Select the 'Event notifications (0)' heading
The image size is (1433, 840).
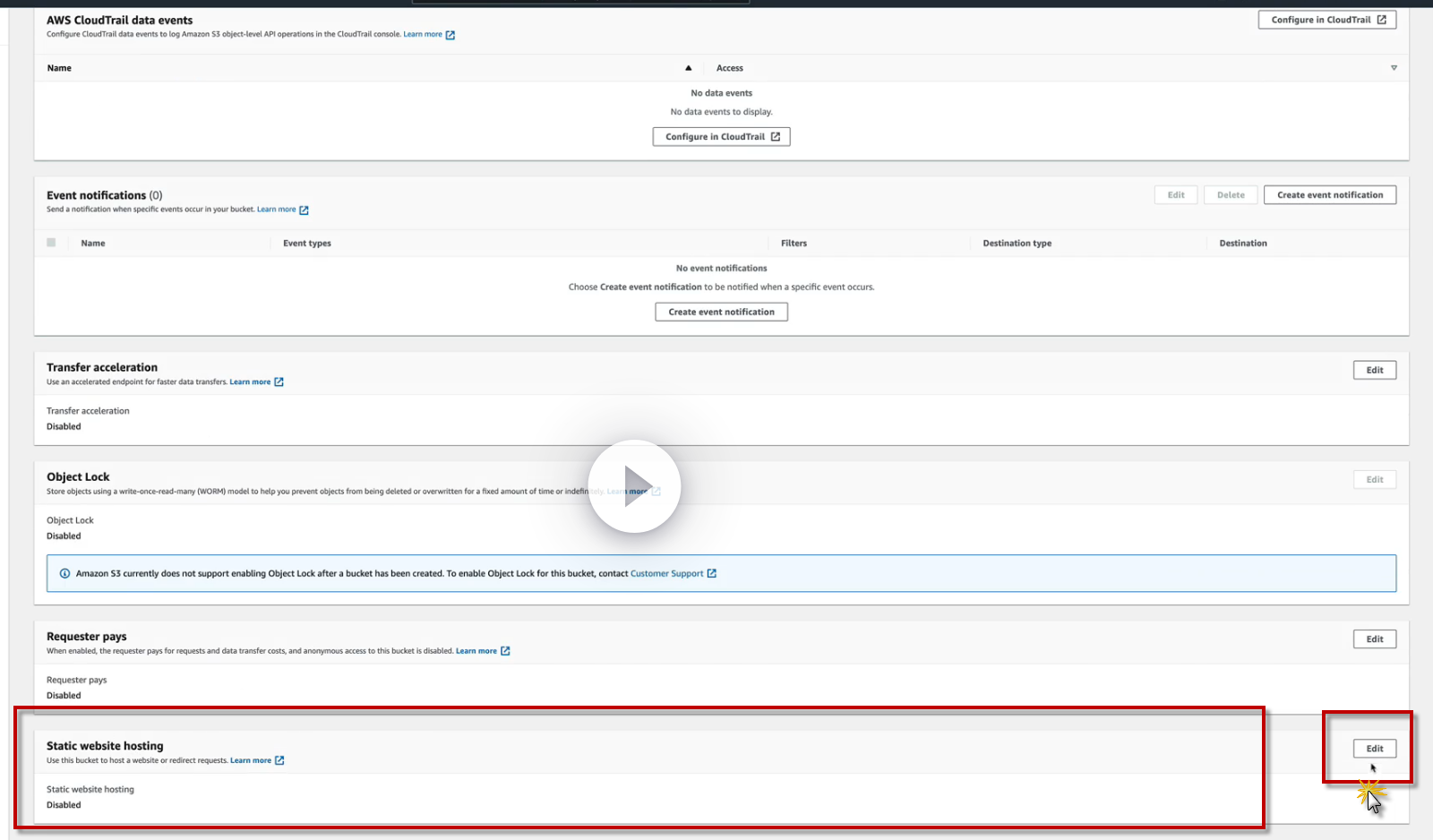[x=105, y=195]
